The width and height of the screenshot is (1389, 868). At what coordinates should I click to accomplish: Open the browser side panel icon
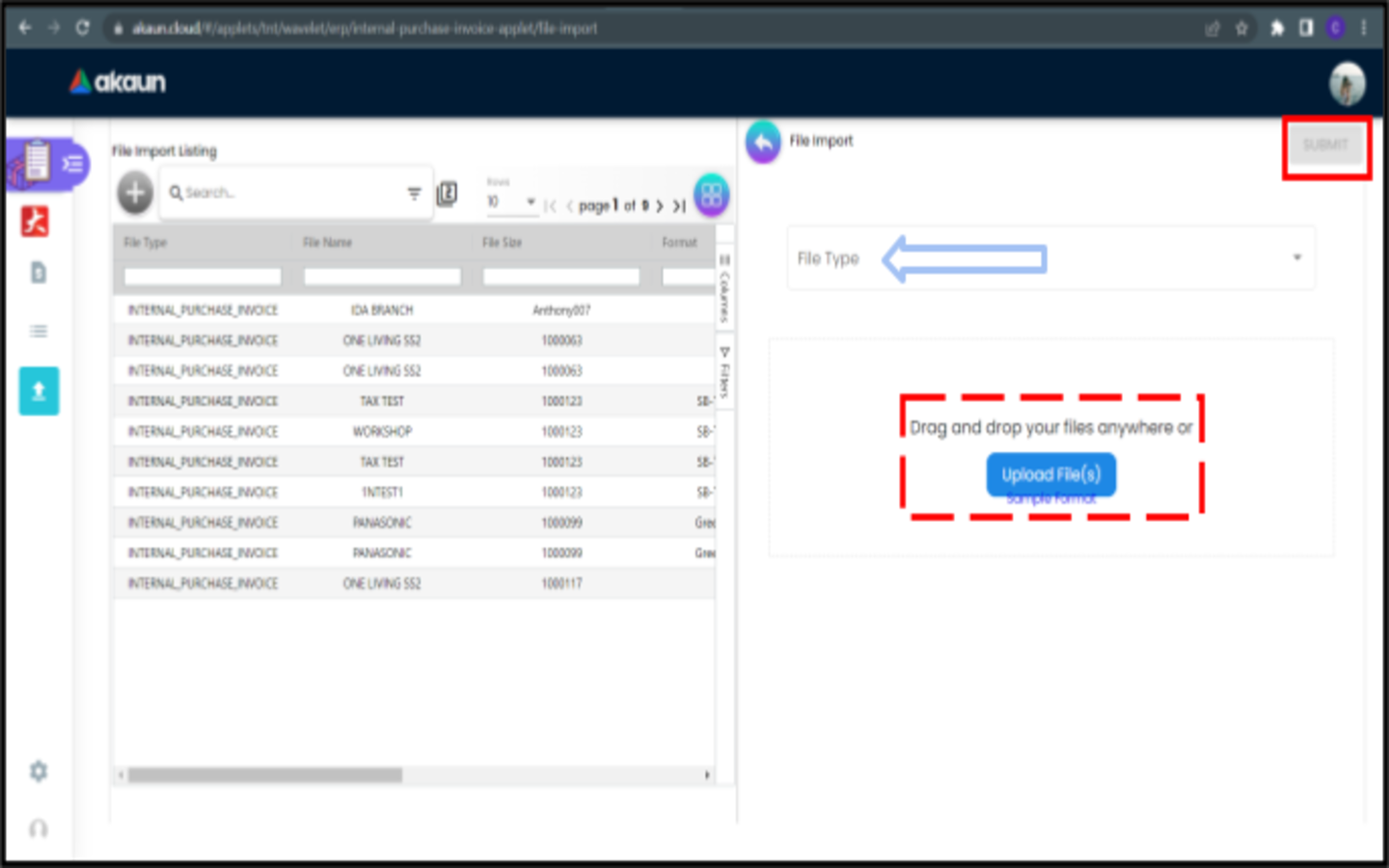[x=1306, y=28]
